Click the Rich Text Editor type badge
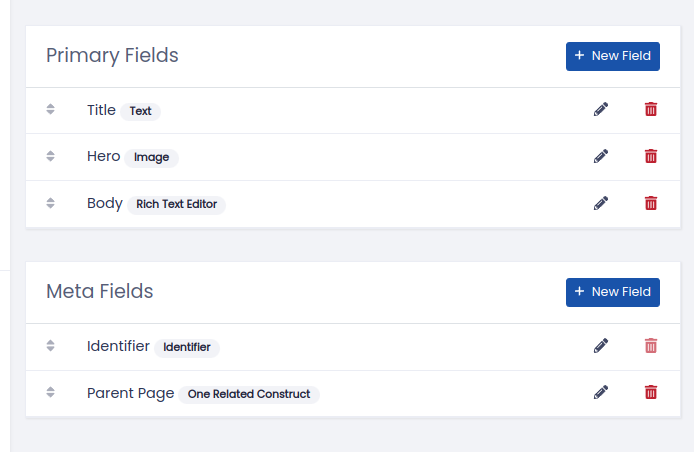 pos(177,205)
